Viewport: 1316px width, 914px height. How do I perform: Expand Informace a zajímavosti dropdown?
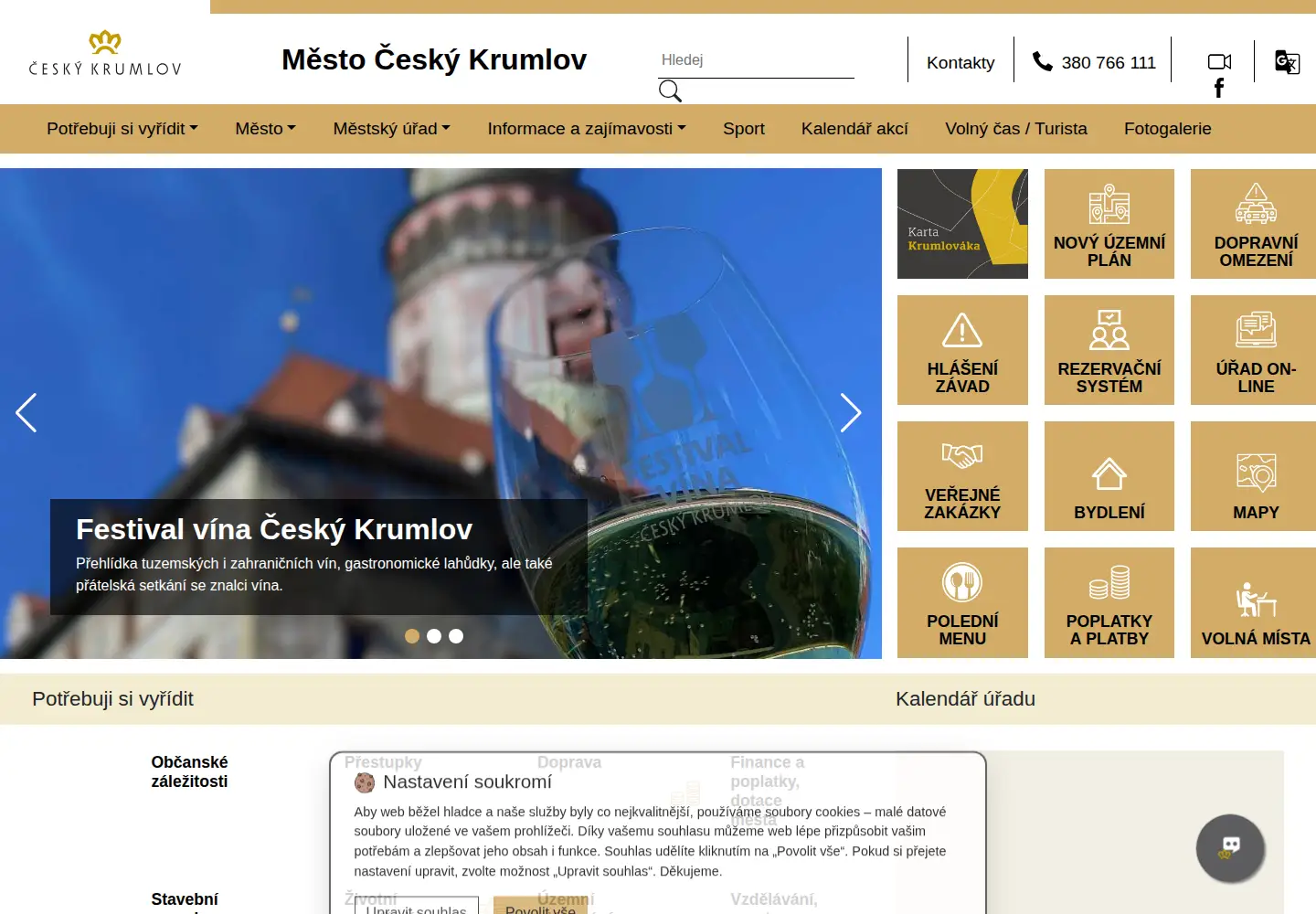click(x=587, y=129)
